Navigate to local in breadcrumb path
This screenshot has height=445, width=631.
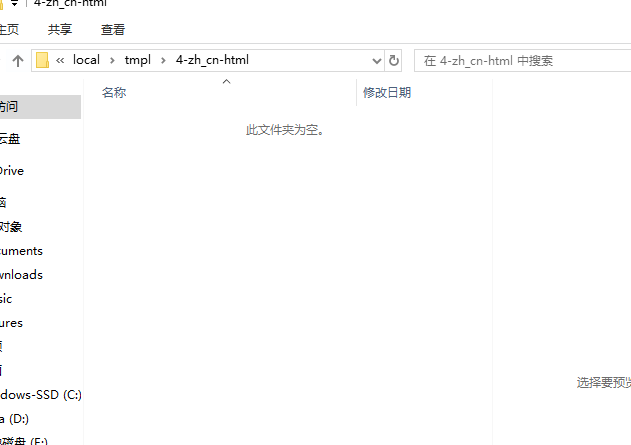(87, 60)
